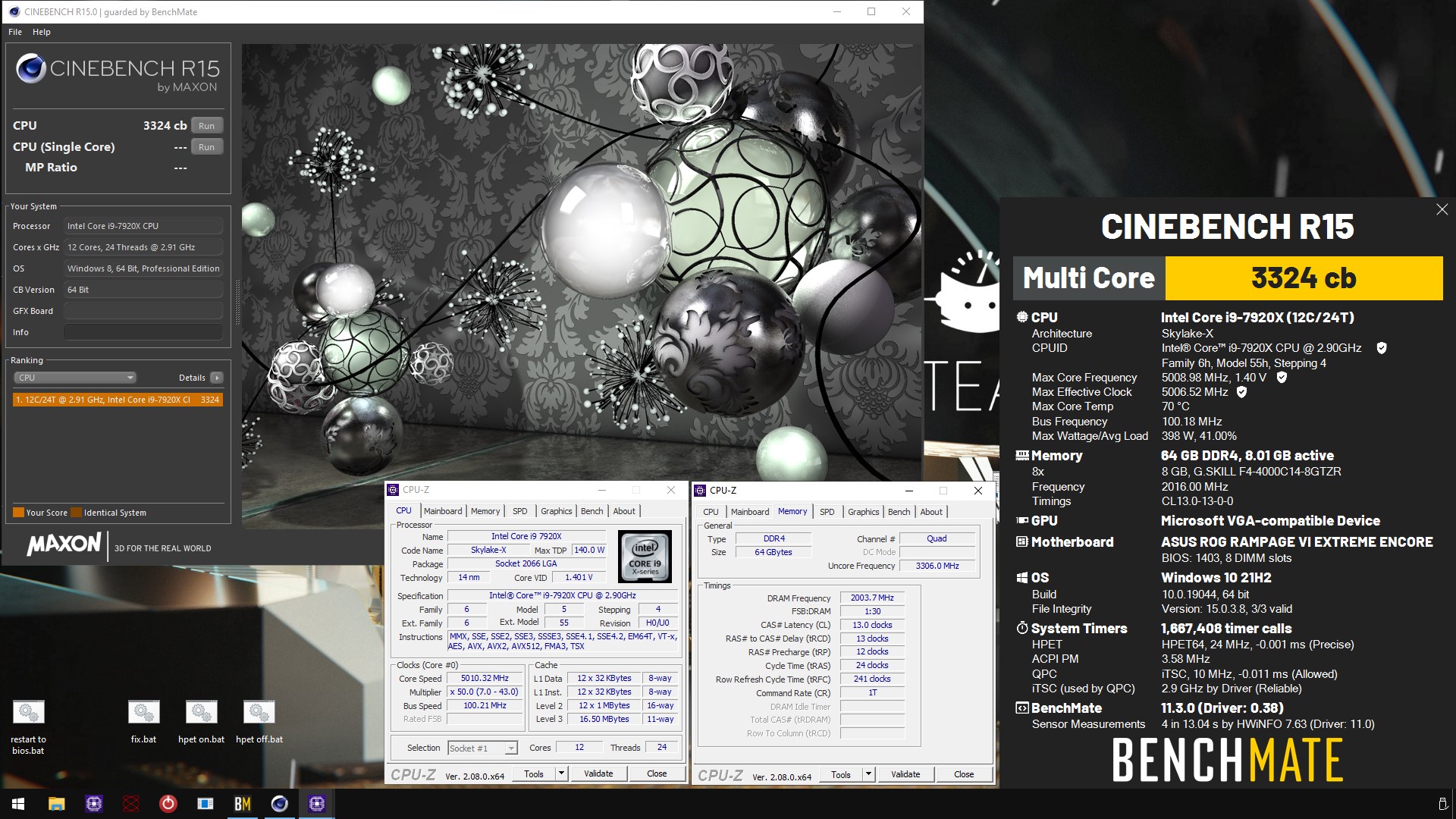Click the GPU icon in BenchMate panel
This screenshot has height=819, width=1456.
[x=1022, y=521]
